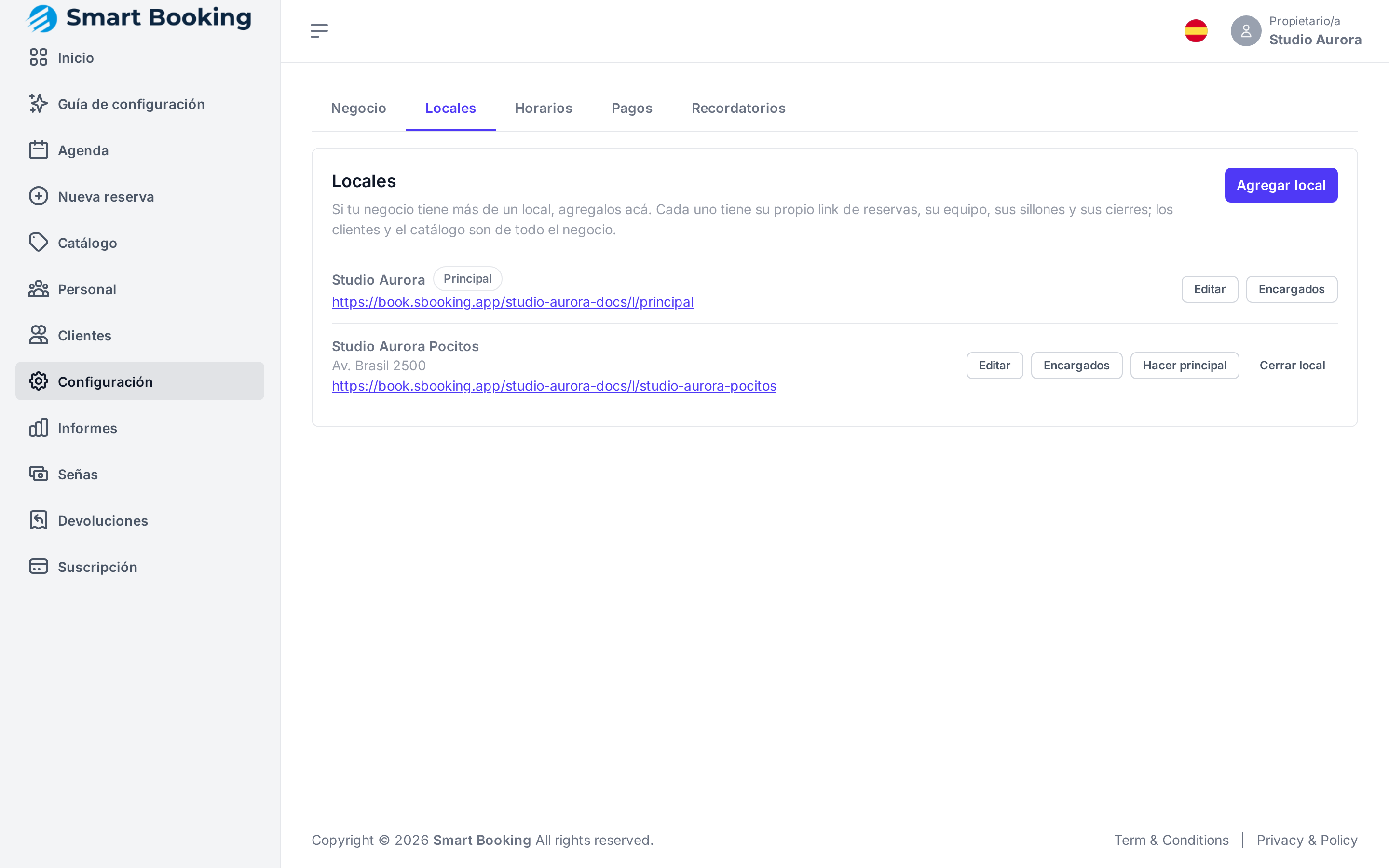The width and height of the screenshot is (1389, 868).
Task: Click the Clientes people icon
Action: click(39, 335)
